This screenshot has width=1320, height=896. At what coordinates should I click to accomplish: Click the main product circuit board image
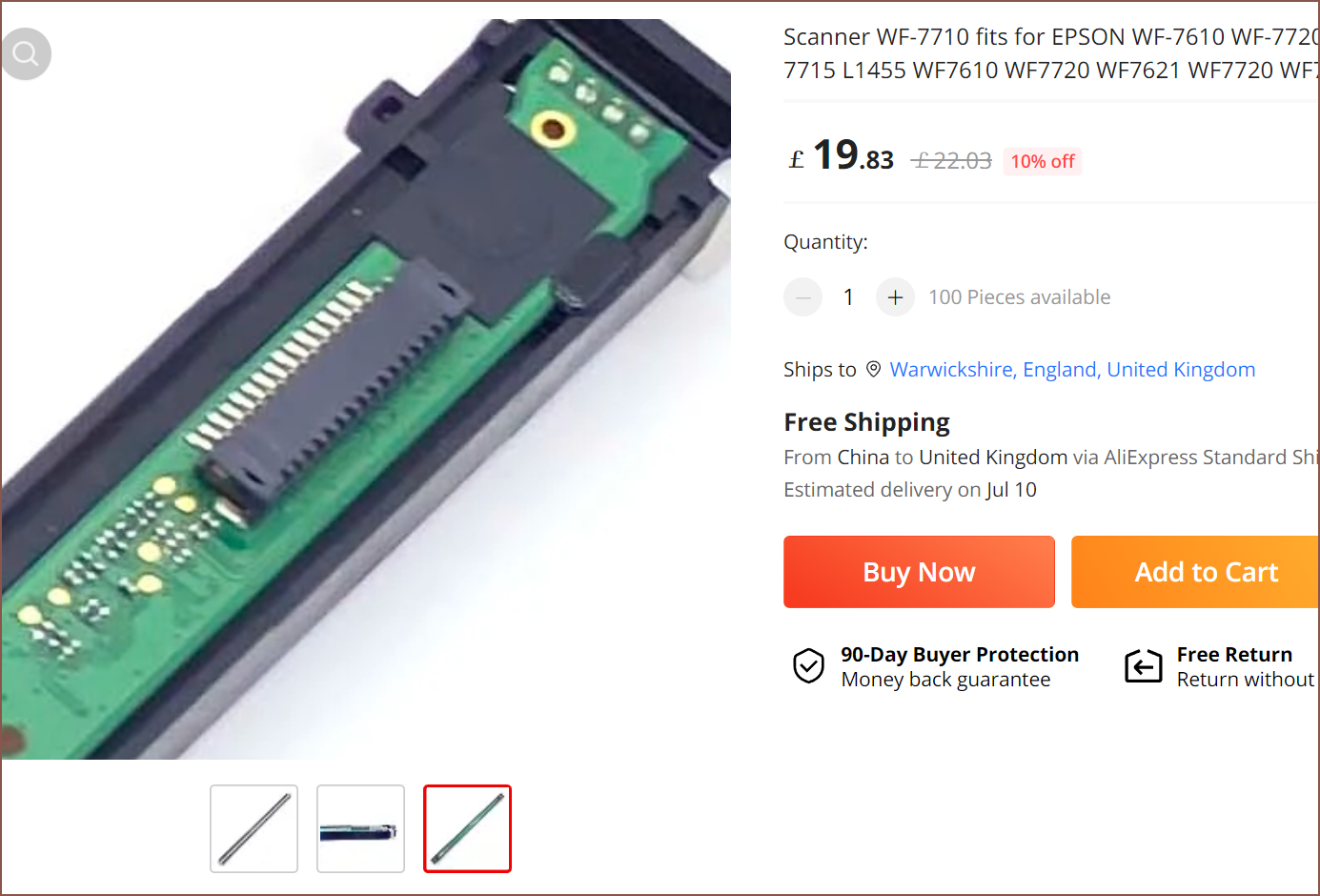tap(366, 389)
